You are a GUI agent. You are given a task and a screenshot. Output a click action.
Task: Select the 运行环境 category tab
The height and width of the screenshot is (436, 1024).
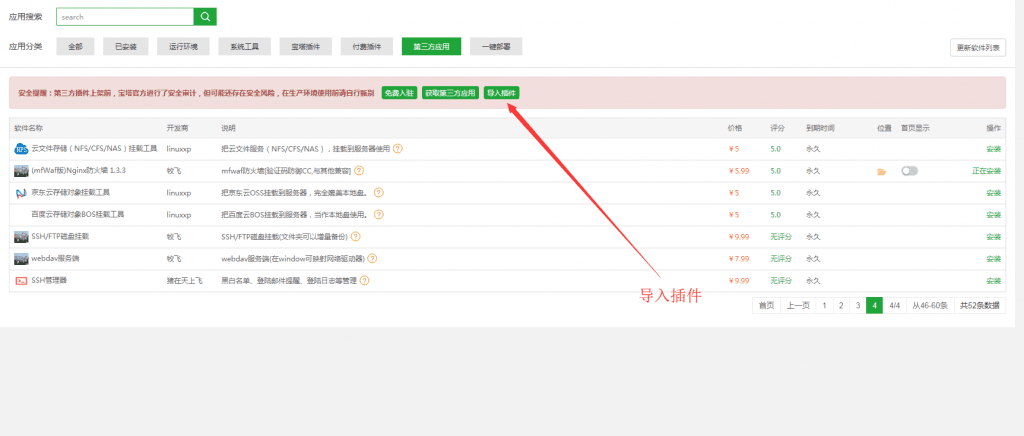(x=183, y=47)
